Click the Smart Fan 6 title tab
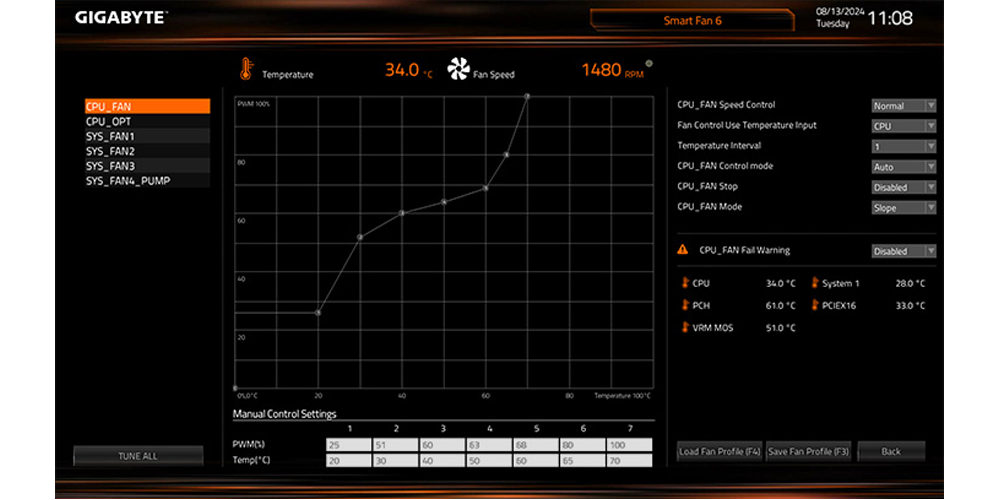 point(692,20)
